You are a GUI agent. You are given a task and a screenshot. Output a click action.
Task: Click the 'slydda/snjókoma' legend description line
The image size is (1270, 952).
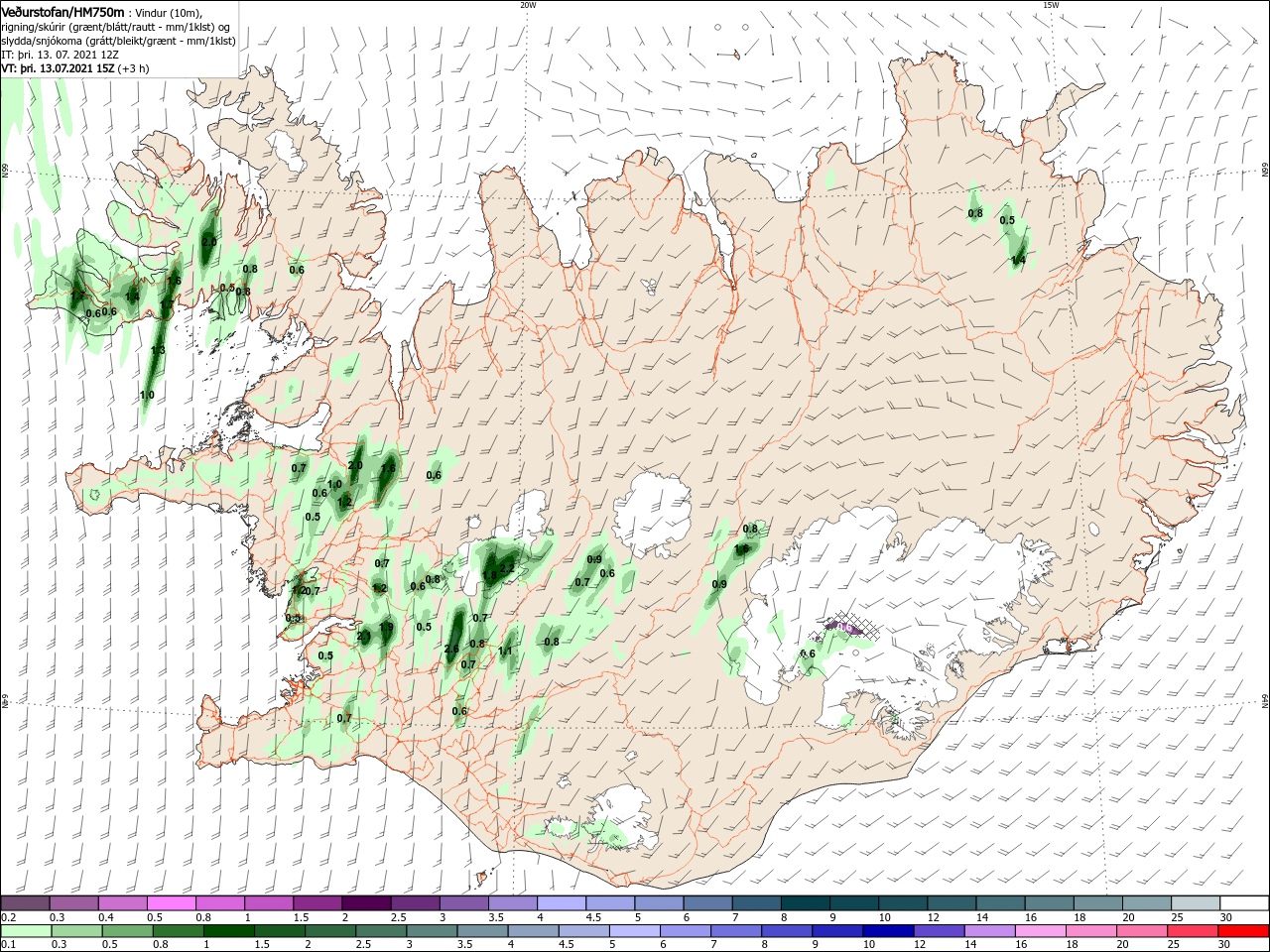click(118, 41)
